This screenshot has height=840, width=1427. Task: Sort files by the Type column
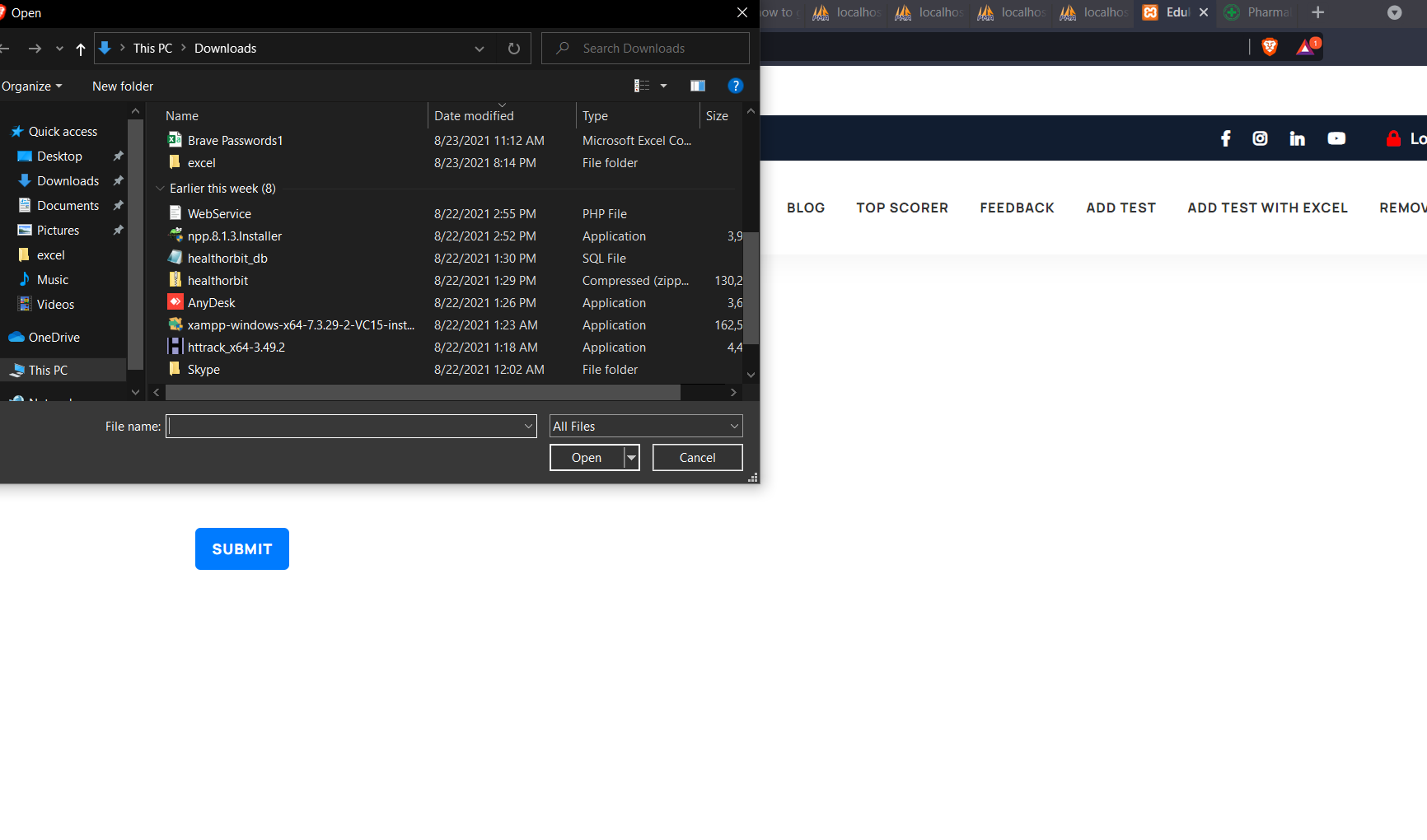pos(595,116)
